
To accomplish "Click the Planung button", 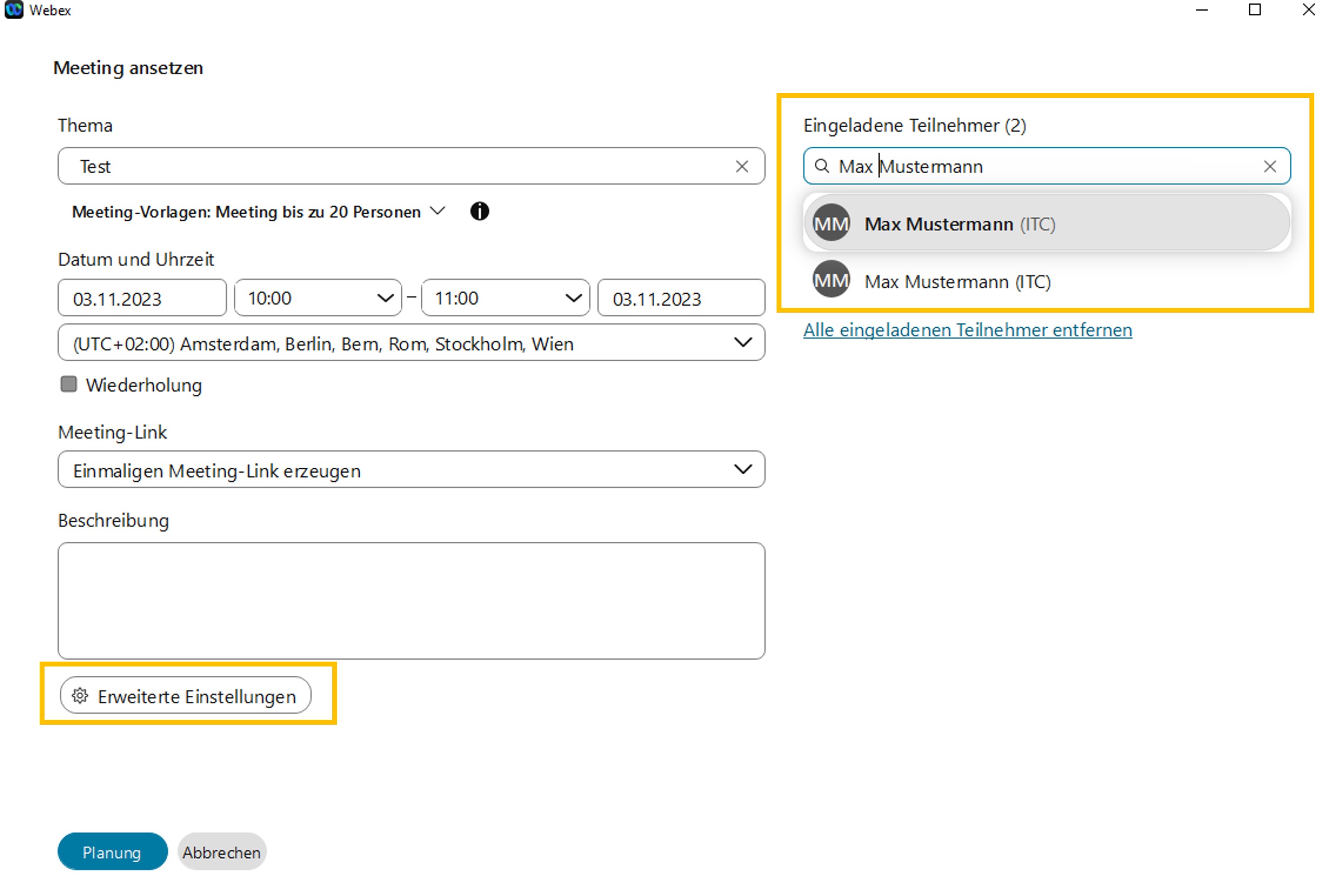I will click(x=112, y=851).
